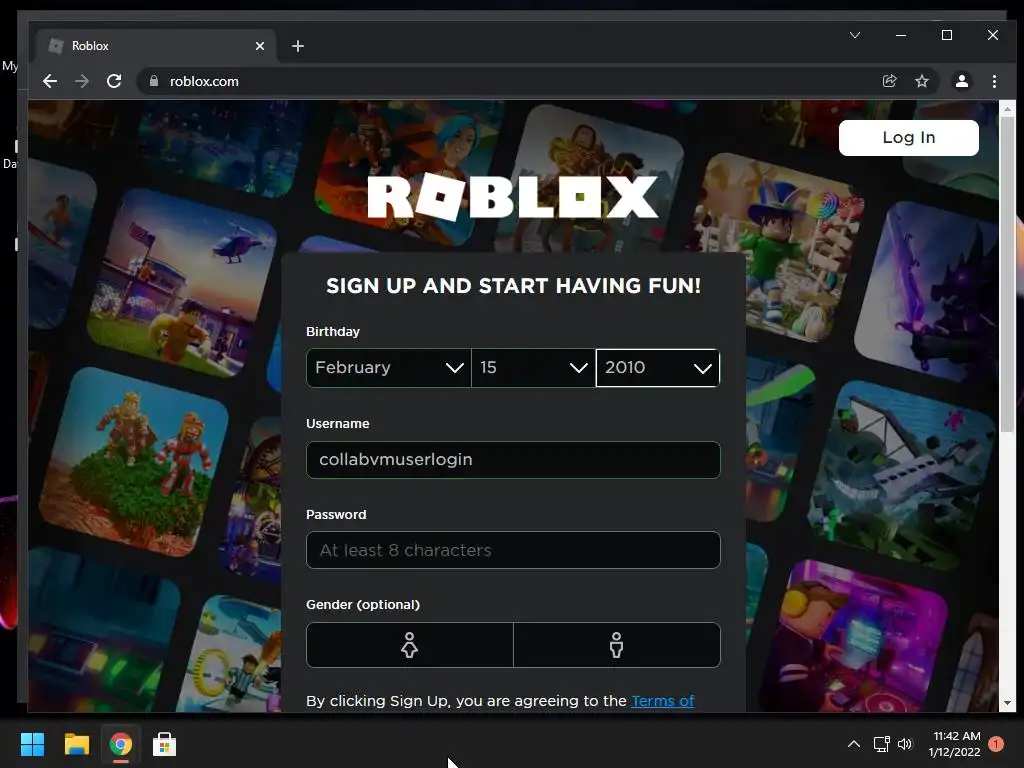Open Chrome's three-dot menu
1024x768 pixels.
pos(994,81)
